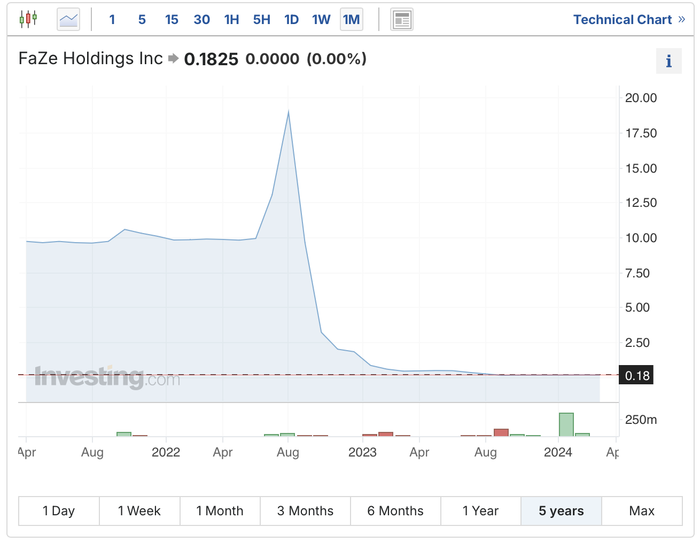
Task: Show the 1 Year range
Action: pos(480,511)
